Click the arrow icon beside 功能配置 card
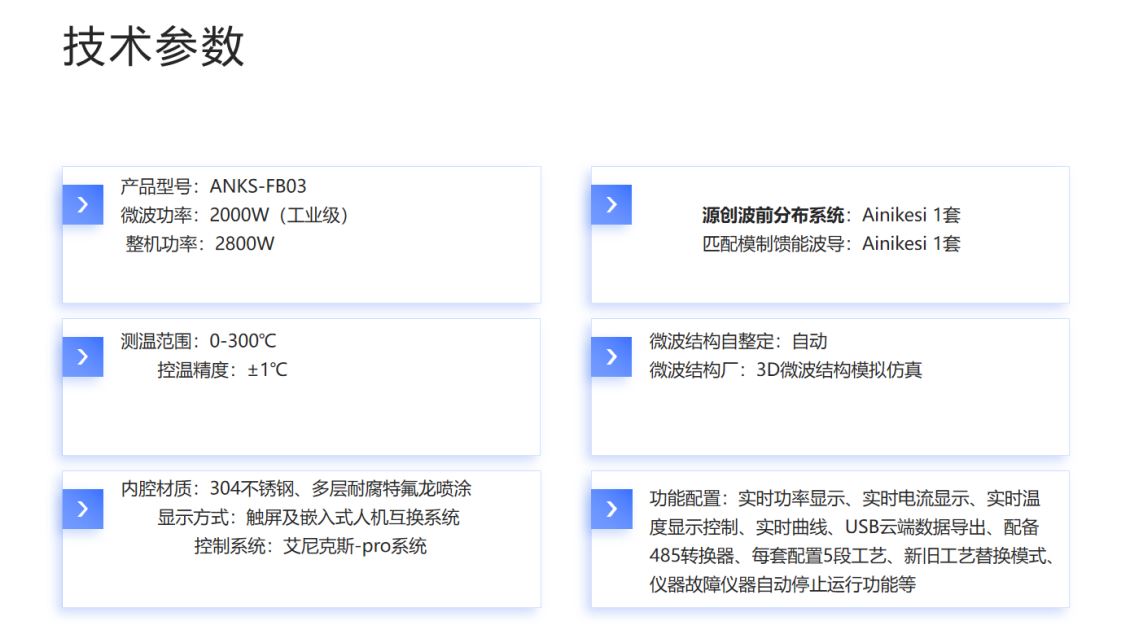This screenshot has height=634, width=1130. (611, 509)
